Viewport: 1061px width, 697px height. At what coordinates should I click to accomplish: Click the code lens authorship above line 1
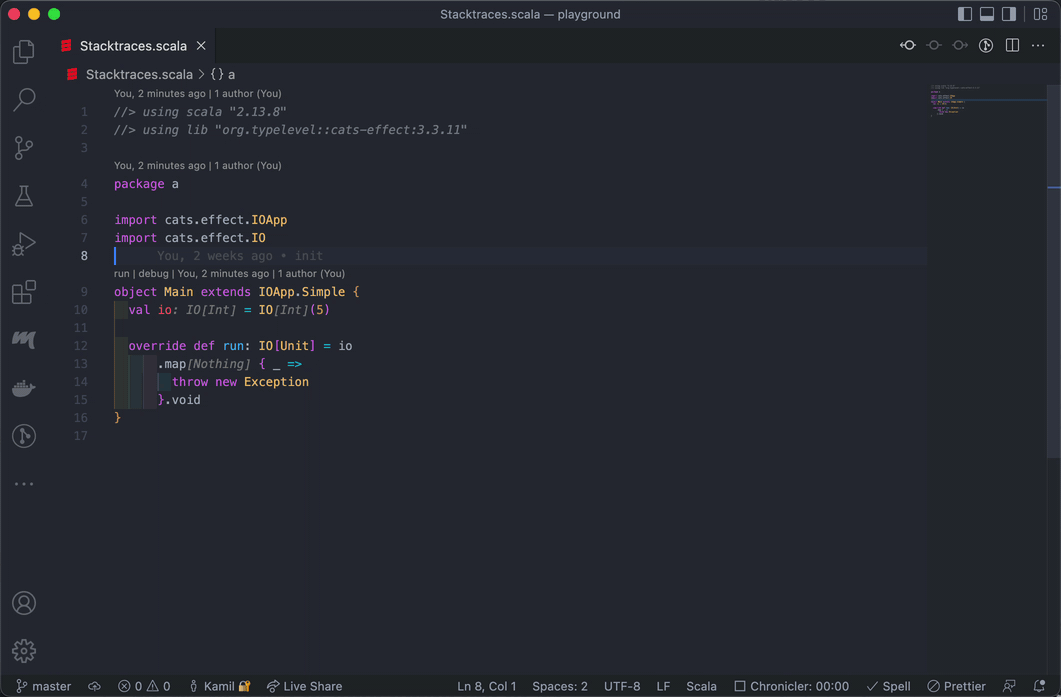[x=198, y=93]
